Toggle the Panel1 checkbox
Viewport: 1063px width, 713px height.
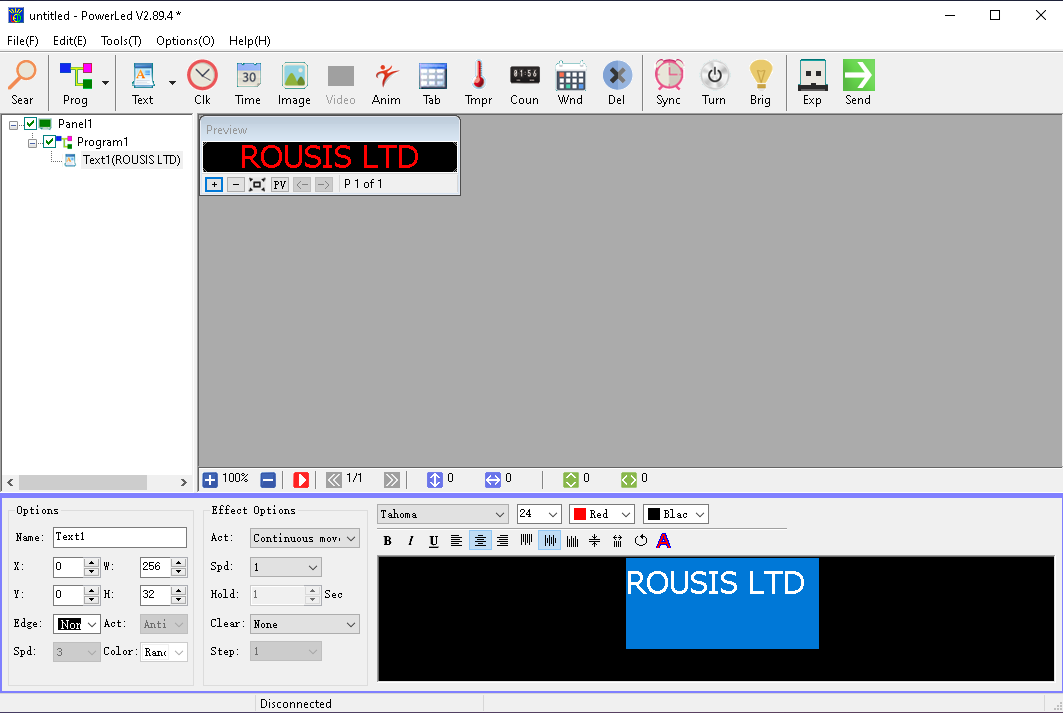[31, 123]
